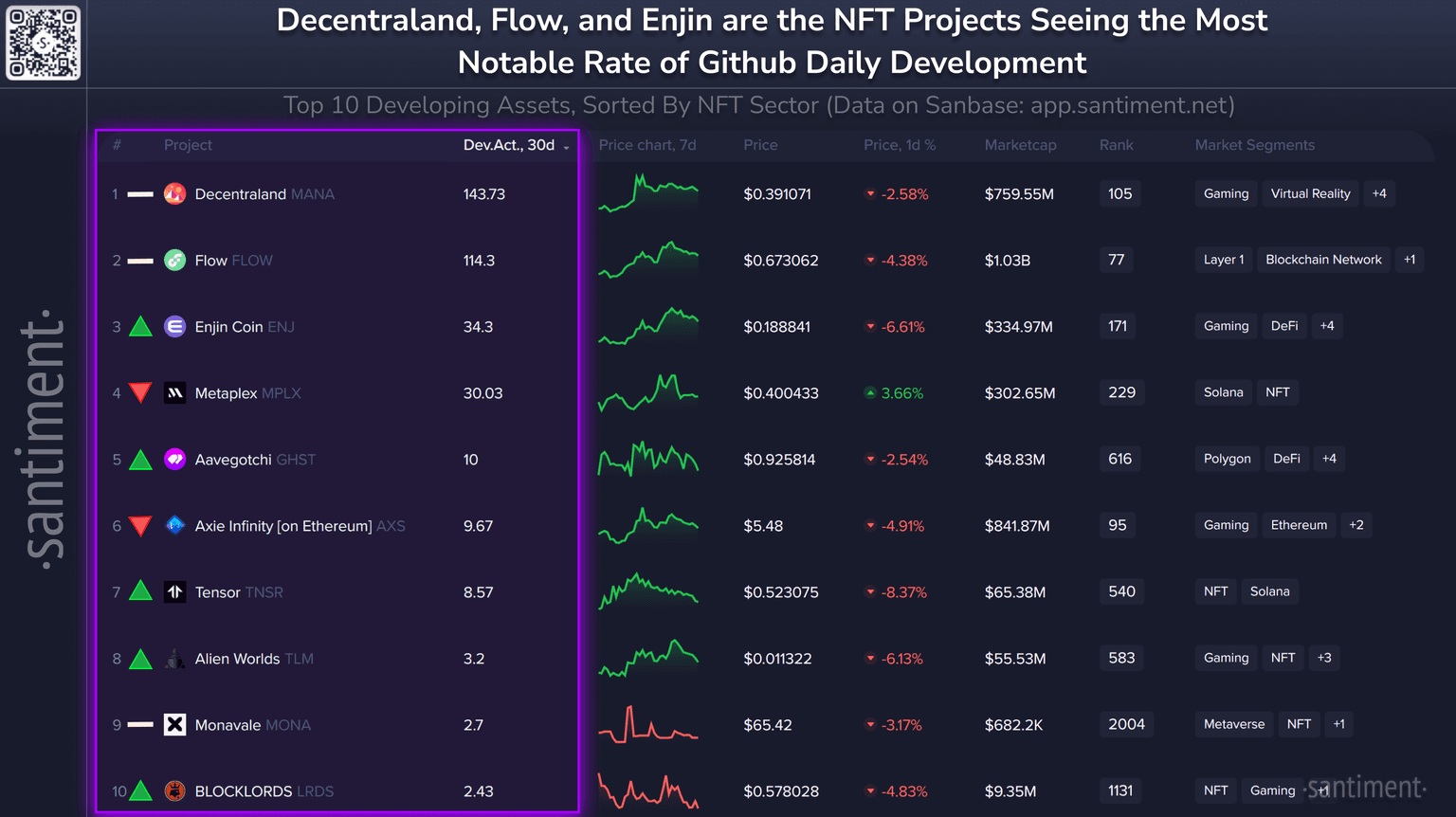The width and height of the screenshot is (1456, 817).
Task: Open the Aavegotchi ghost icon
Action: 174,460
